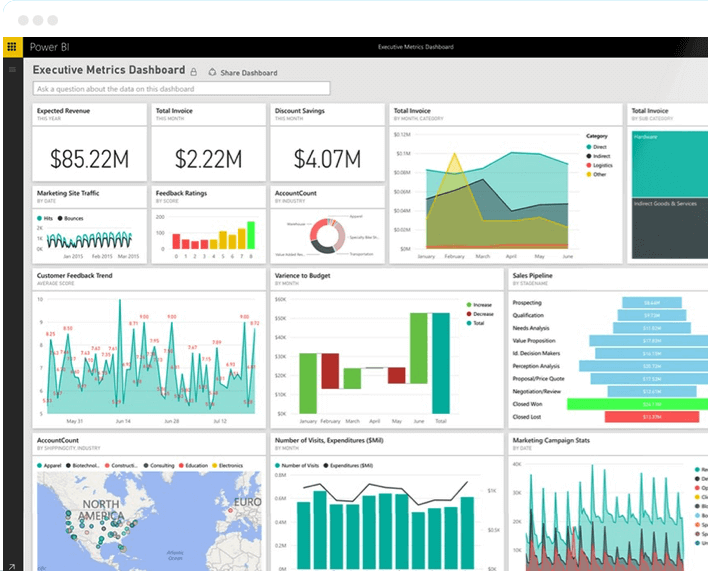This screenshot has width=708, height=571.
Task: Click the Power BI title in header
Action: pyautogui.click(x=49, y=47)
